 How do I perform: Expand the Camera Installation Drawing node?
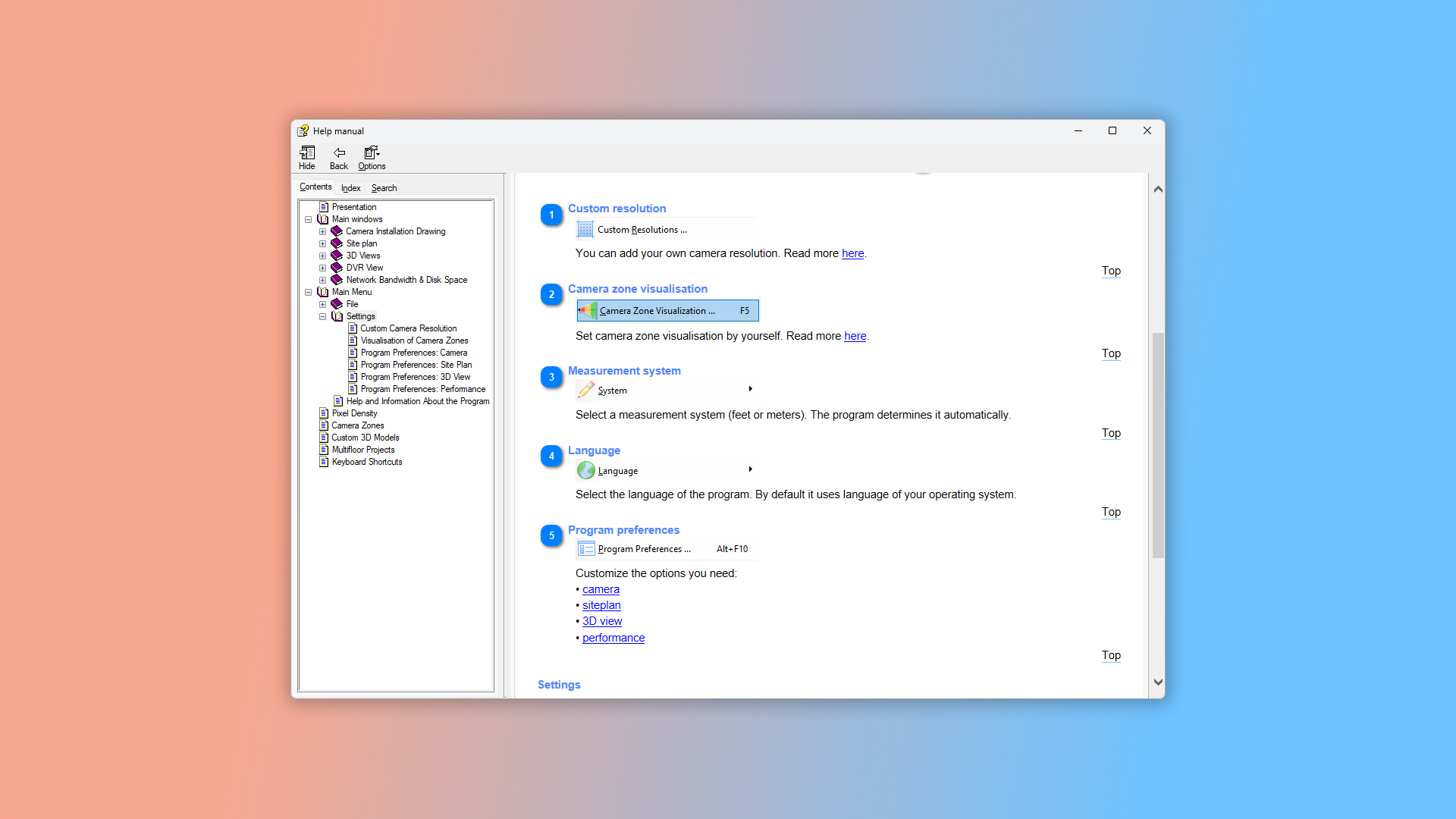click(322, 231)
